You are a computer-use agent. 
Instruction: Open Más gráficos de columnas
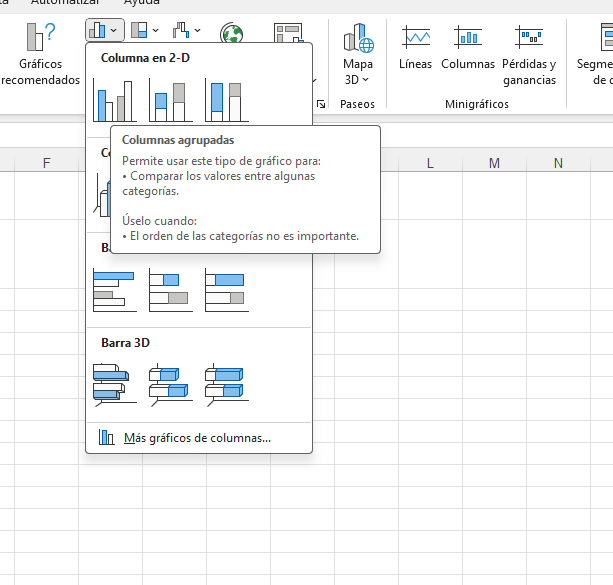coord(199,438)
